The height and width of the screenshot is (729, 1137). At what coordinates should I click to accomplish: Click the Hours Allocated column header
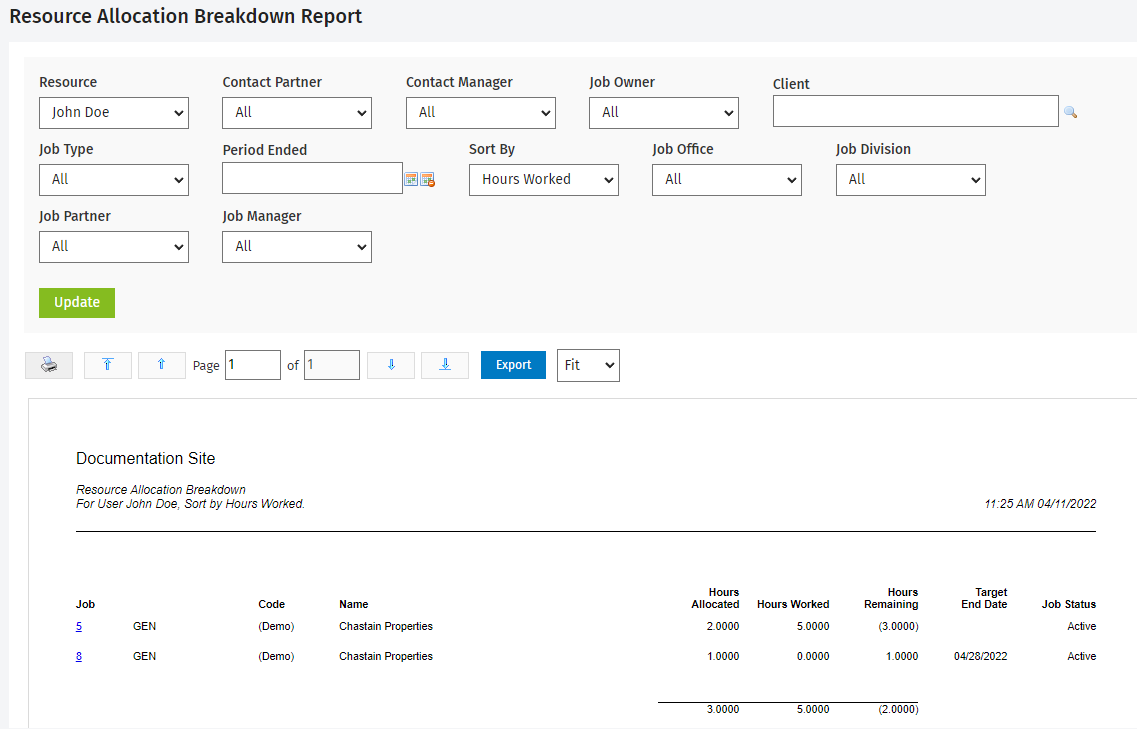tap(716, 598)
